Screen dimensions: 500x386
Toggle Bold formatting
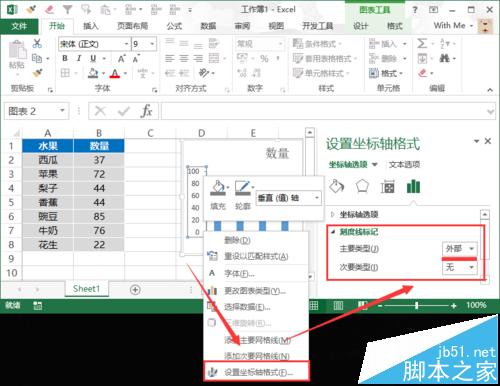coord(65,58)
